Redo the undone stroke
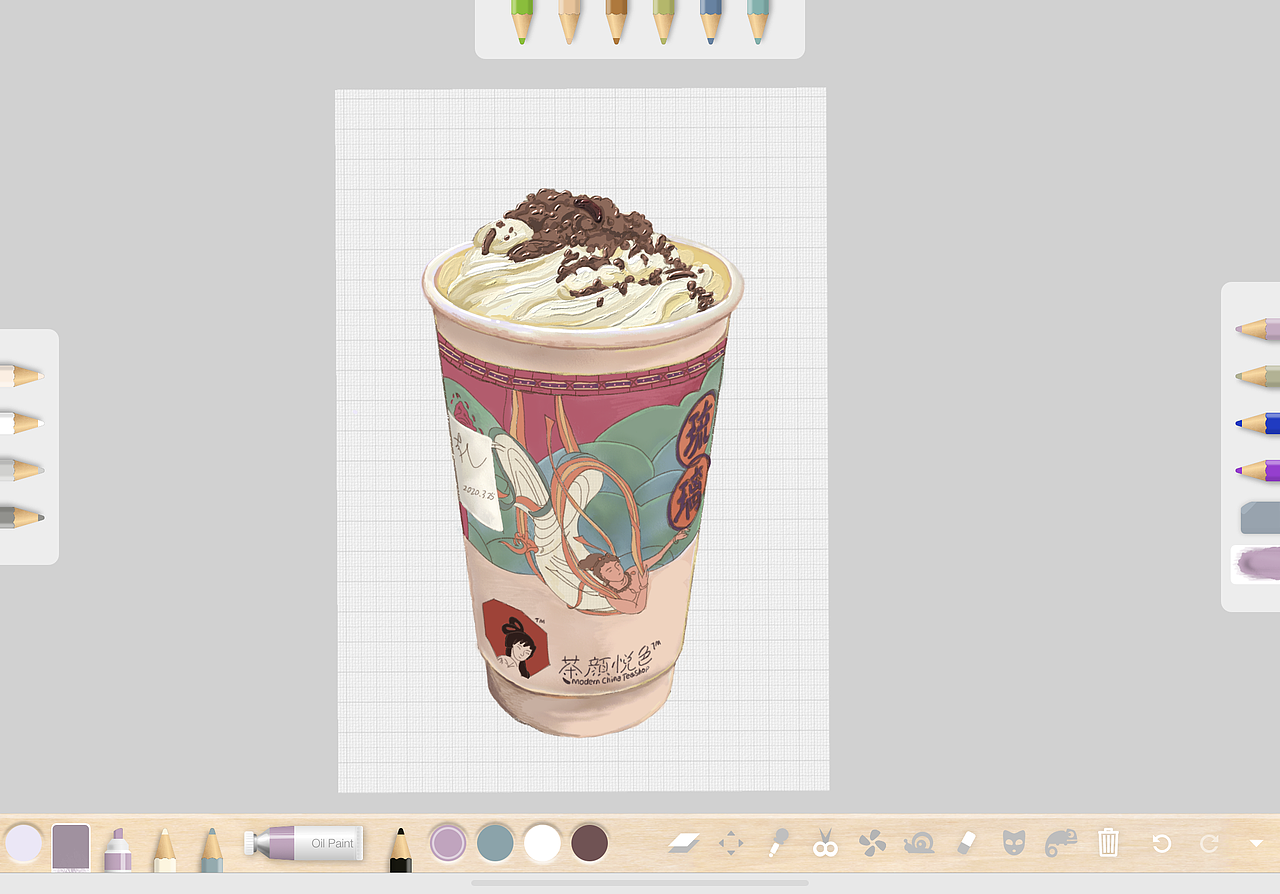The height and width of the screenshot is (894, 1280). (x=1209, y=843)
